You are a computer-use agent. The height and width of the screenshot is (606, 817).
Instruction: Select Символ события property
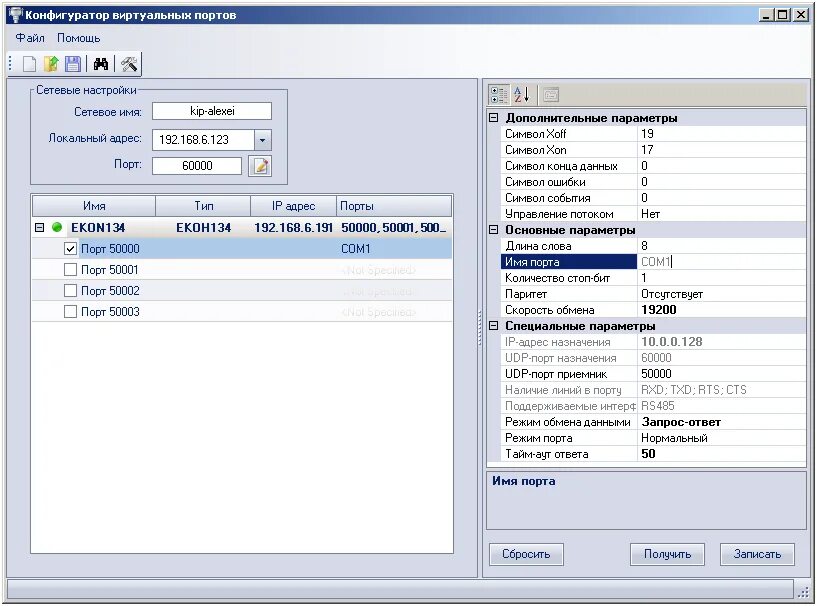click(653, 198)
